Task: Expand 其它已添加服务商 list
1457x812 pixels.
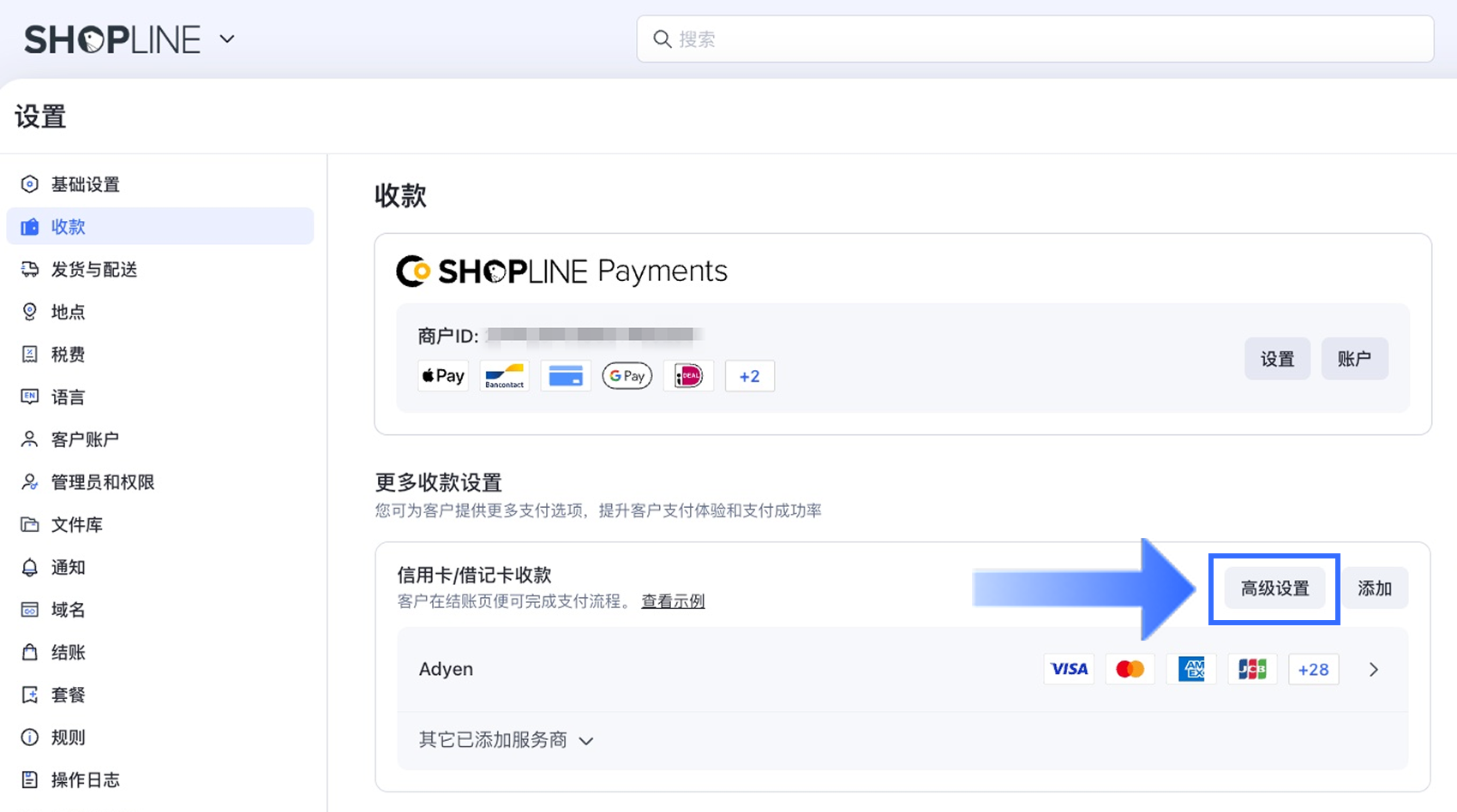Action: 506,740
